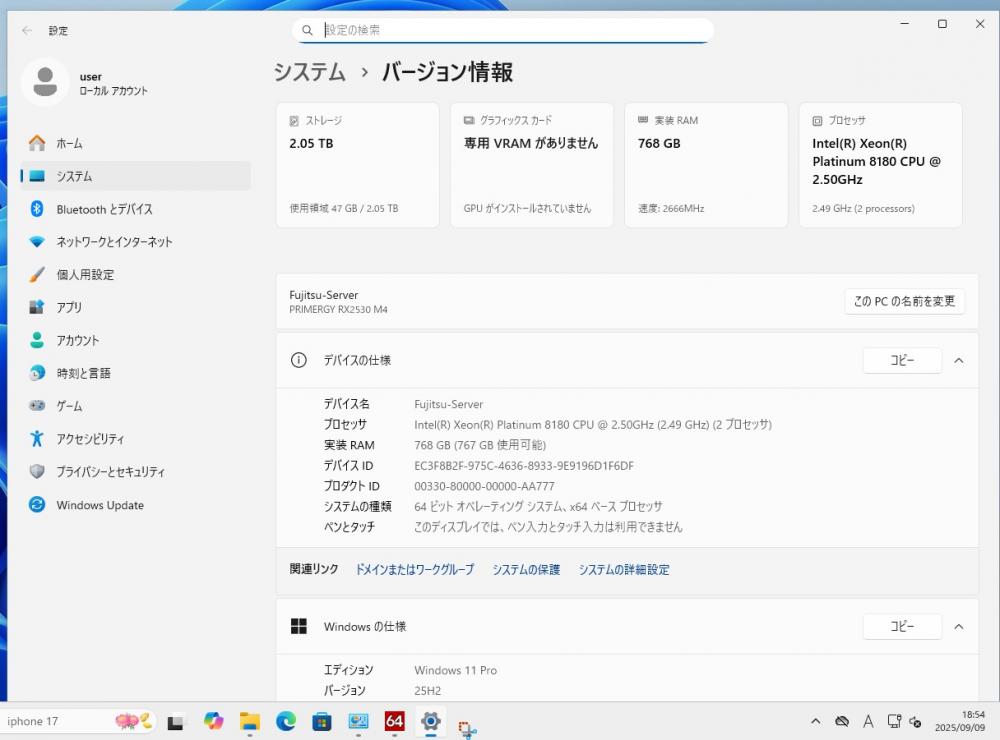Open the プロセッサ Xeon Platinum card
The width and height of the screenshot is (1000, 740).
881,165
